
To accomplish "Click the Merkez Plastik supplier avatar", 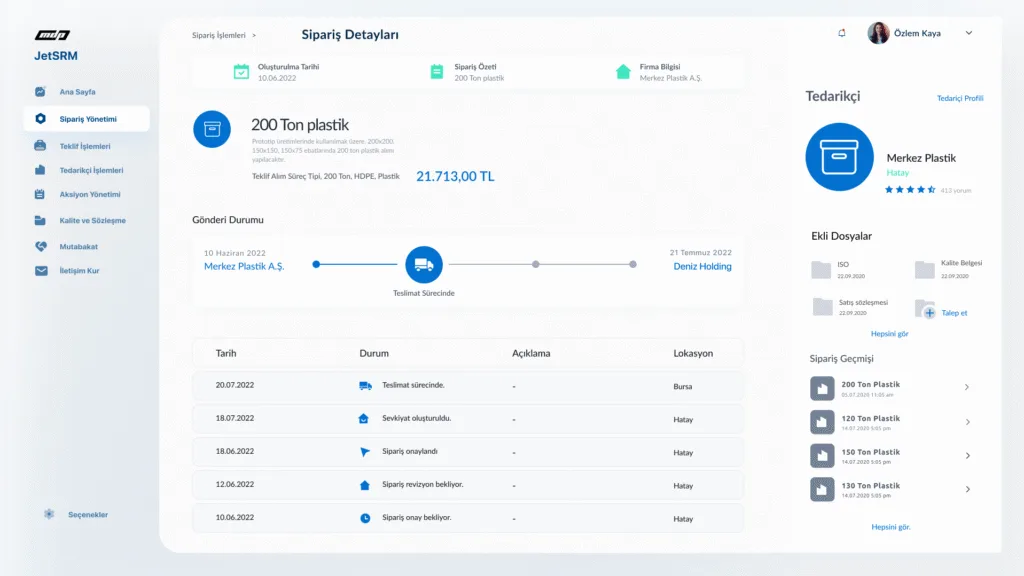I will (x=839, y=157).
